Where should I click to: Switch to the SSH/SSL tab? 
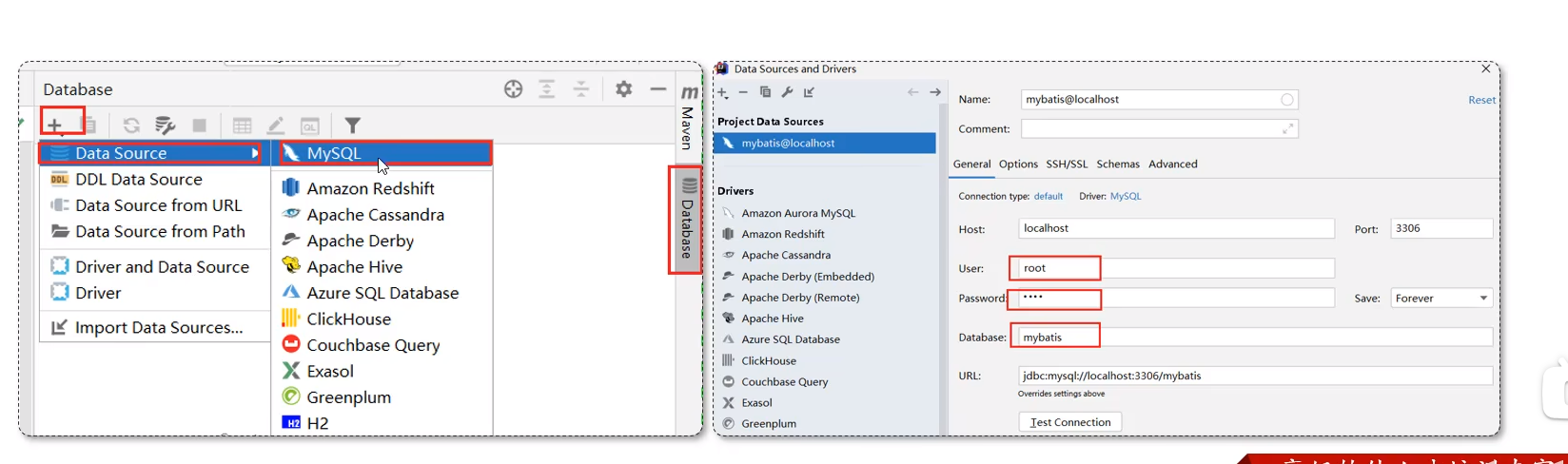(1067, 164)
